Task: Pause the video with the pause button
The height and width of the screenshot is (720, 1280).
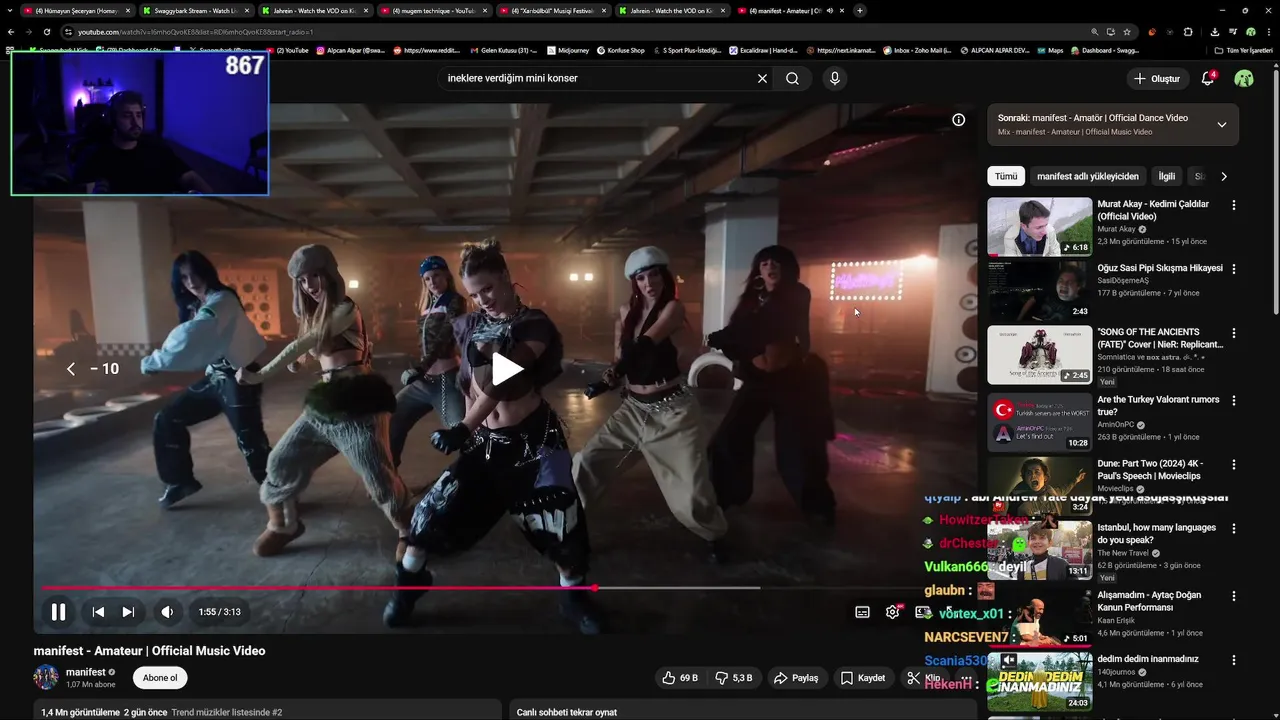Action: point(58,612)
